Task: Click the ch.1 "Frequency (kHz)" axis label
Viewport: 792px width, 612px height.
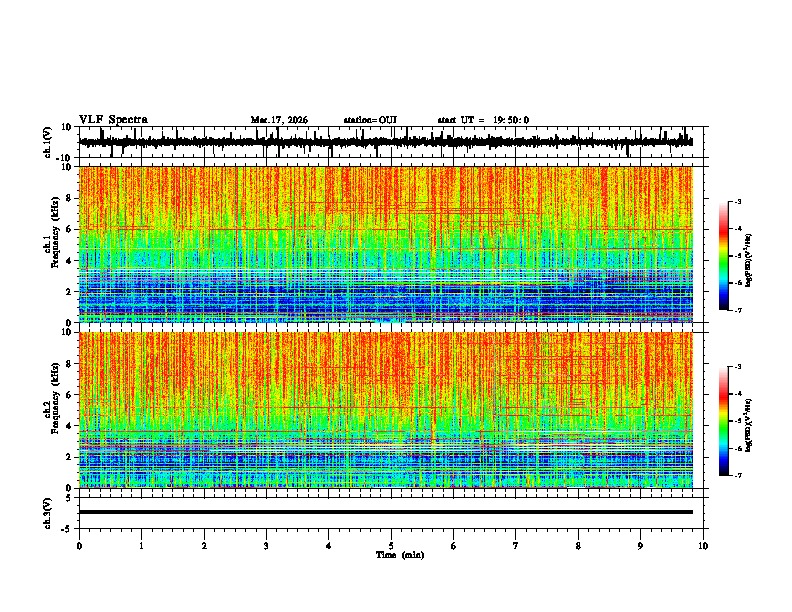Action: pyautogui.click(x=55, y=232)
